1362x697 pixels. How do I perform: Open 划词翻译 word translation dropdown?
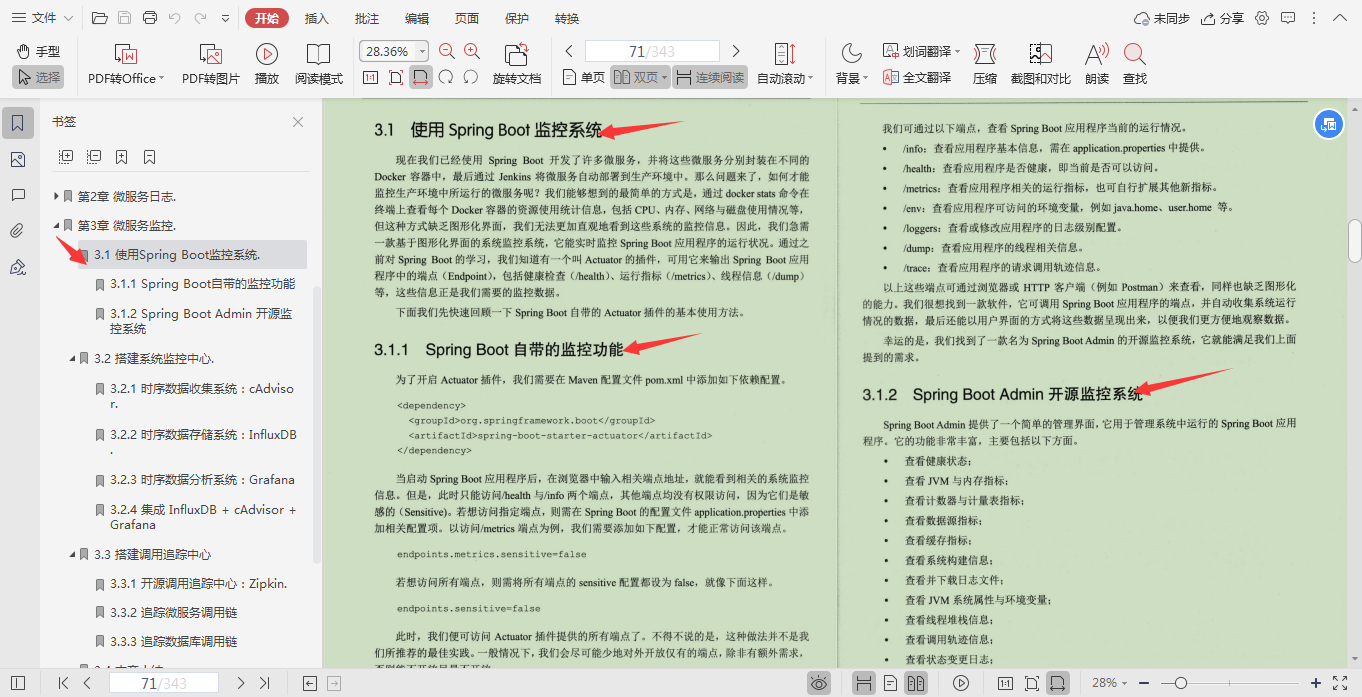click(x=921, y=51)
